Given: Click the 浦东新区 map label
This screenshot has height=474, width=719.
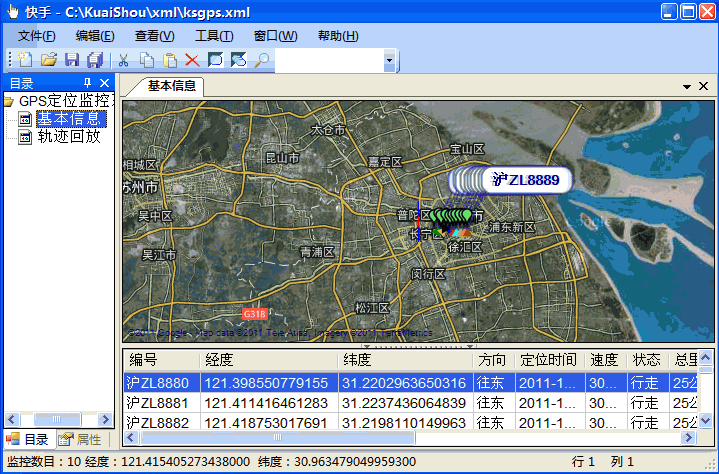Looking at the screenshot, I should point(512,227).
